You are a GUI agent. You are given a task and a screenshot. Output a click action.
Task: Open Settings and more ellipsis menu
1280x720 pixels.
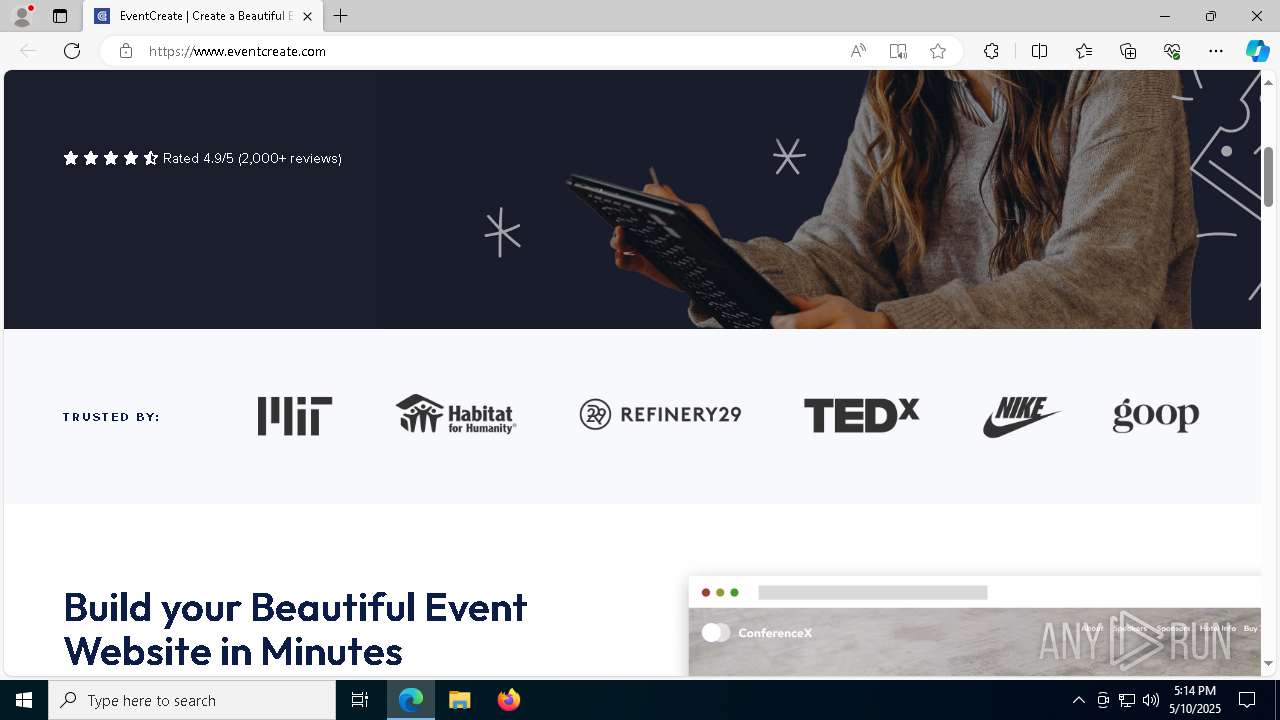pyautogui.click(x=1216, y=51)
